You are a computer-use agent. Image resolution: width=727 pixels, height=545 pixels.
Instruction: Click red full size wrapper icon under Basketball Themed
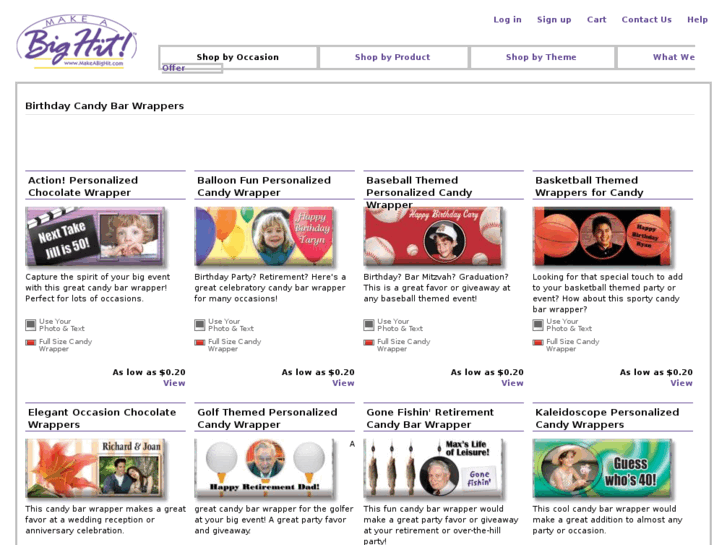(x=538, y=343)
